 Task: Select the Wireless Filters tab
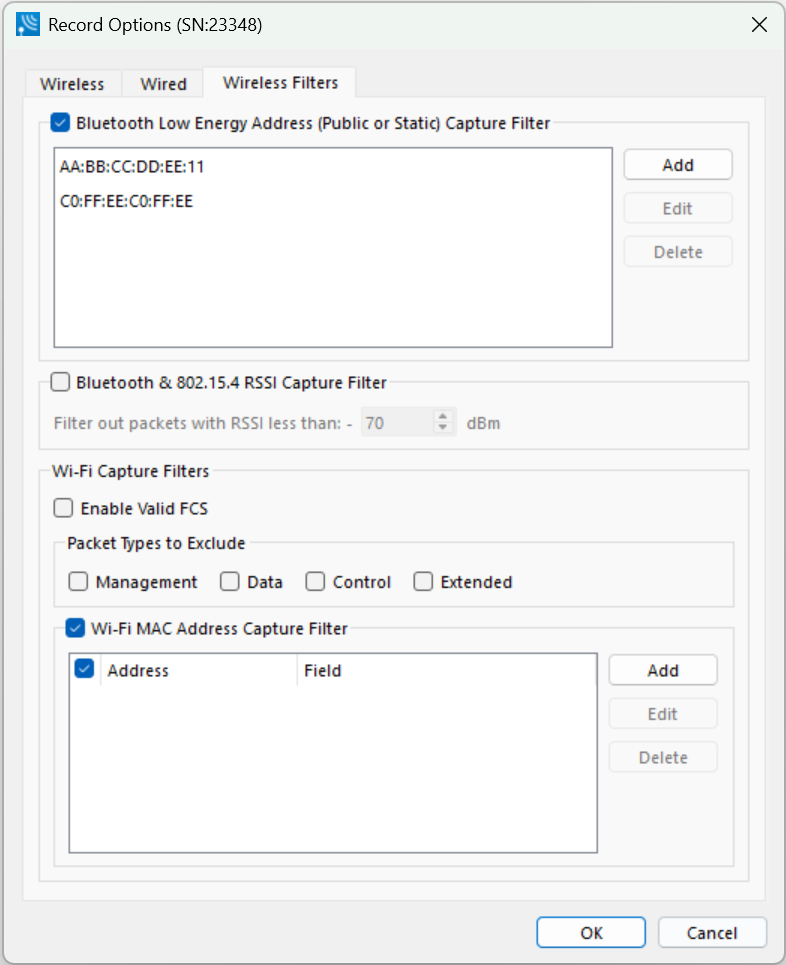point(280,82)
